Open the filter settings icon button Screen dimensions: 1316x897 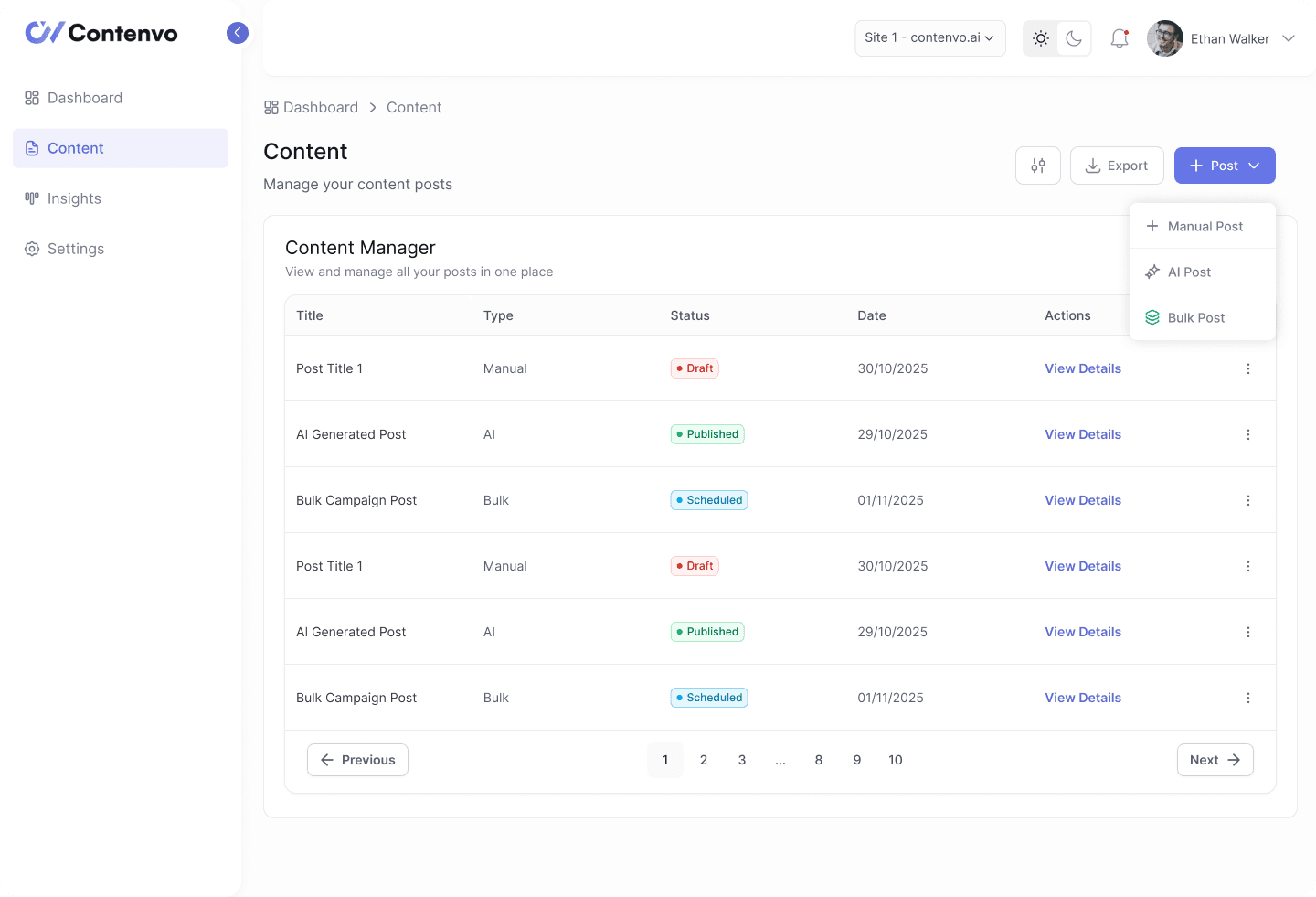(x=1038, y=166)
